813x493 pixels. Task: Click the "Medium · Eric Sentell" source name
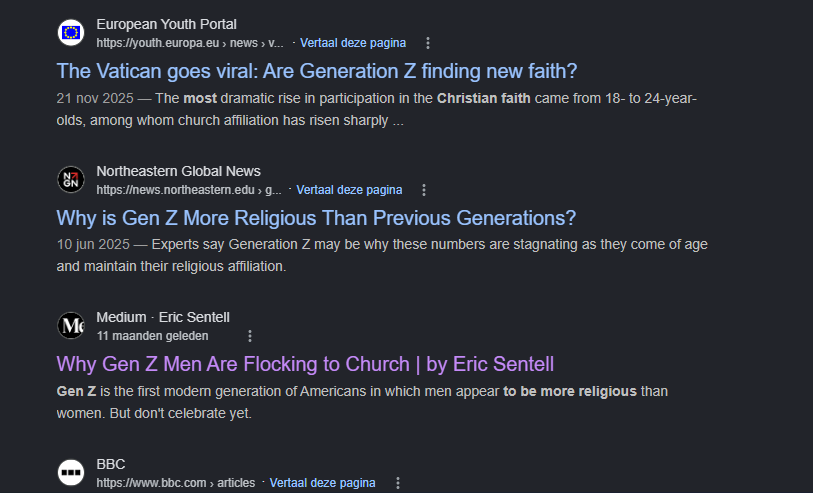[x=163, y=318]
